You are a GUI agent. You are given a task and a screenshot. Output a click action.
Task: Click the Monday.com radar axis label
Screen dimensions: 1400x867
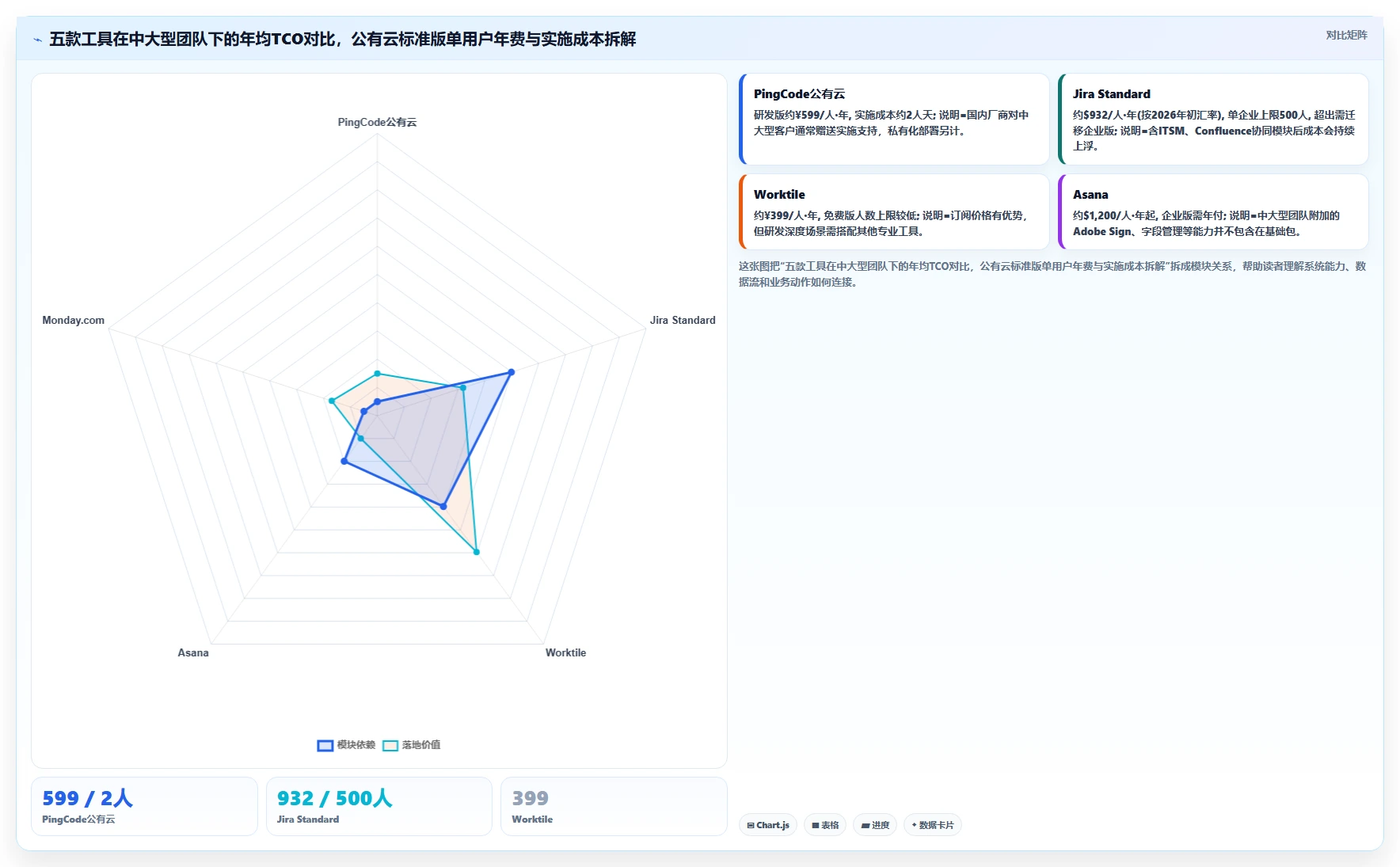pos(73,320)
